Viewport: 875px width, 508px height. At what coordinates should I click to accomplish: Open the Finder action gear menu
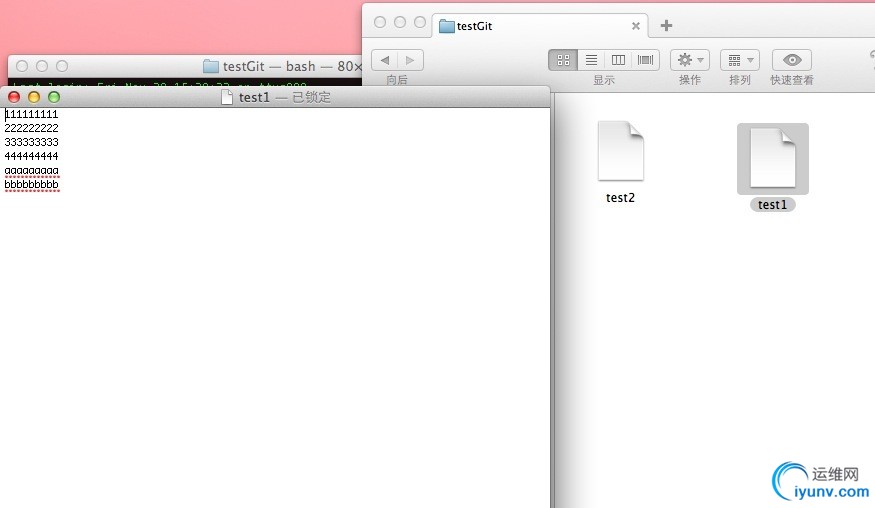coord(690,60)
